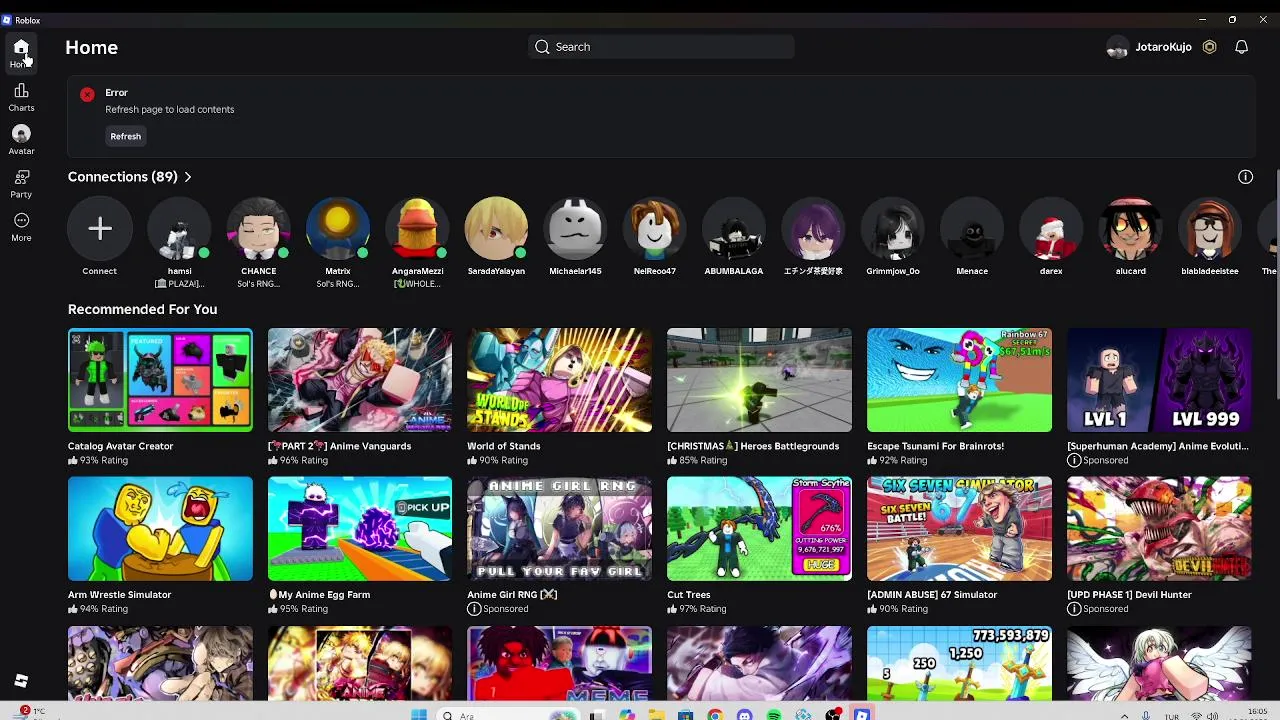1280x720 pixels.
Task: Open Michaelar145's friend avatar
Action: tap(575, 229)
